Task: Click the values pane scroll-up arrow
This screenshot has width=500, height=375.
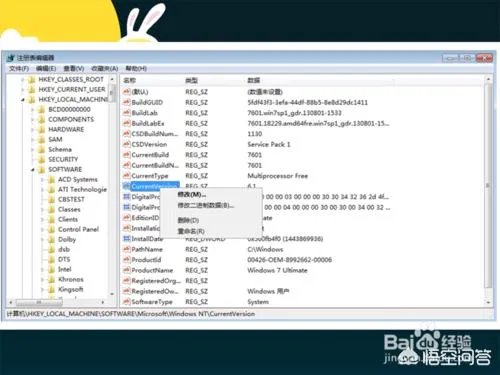Action: [488, 80]
